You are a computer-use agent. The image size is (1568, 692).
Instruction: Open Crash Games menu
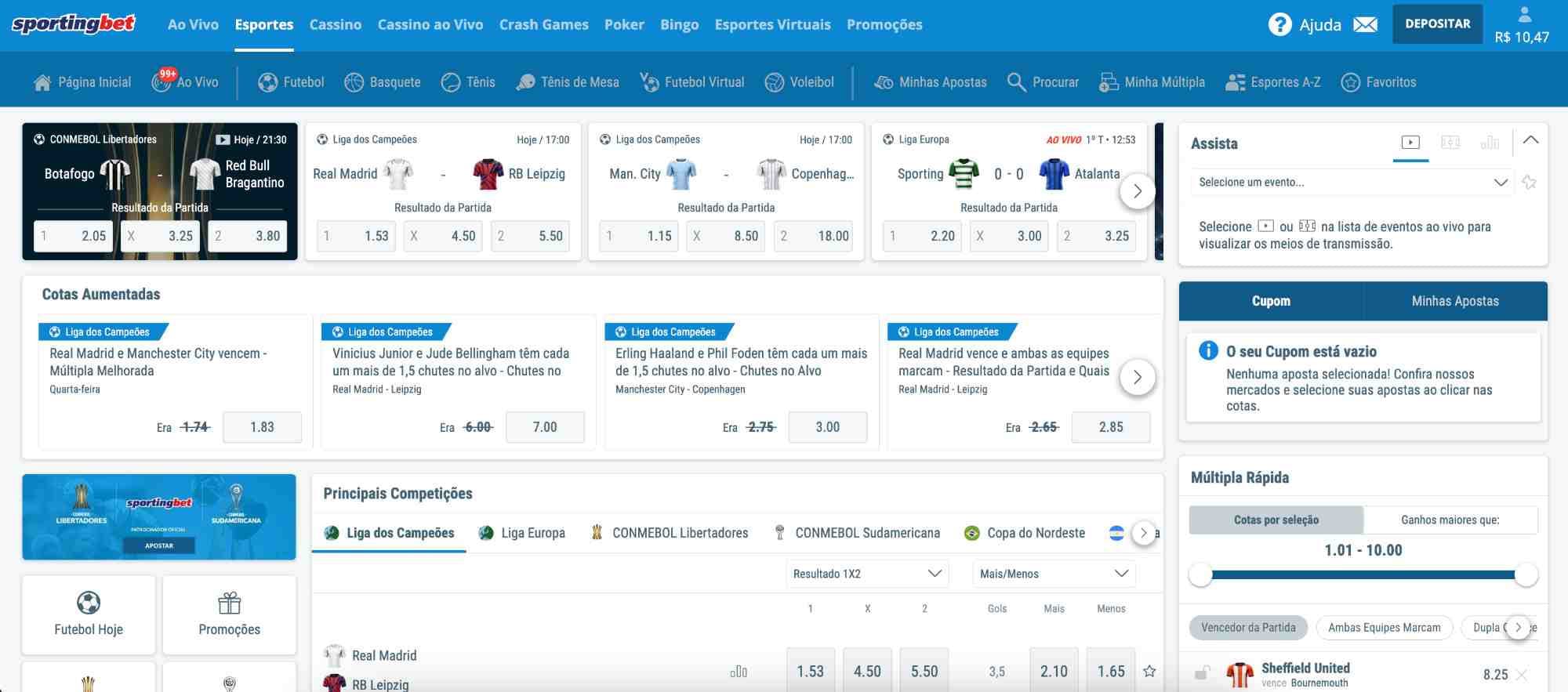pyautogui.click(x=544, y=24)
